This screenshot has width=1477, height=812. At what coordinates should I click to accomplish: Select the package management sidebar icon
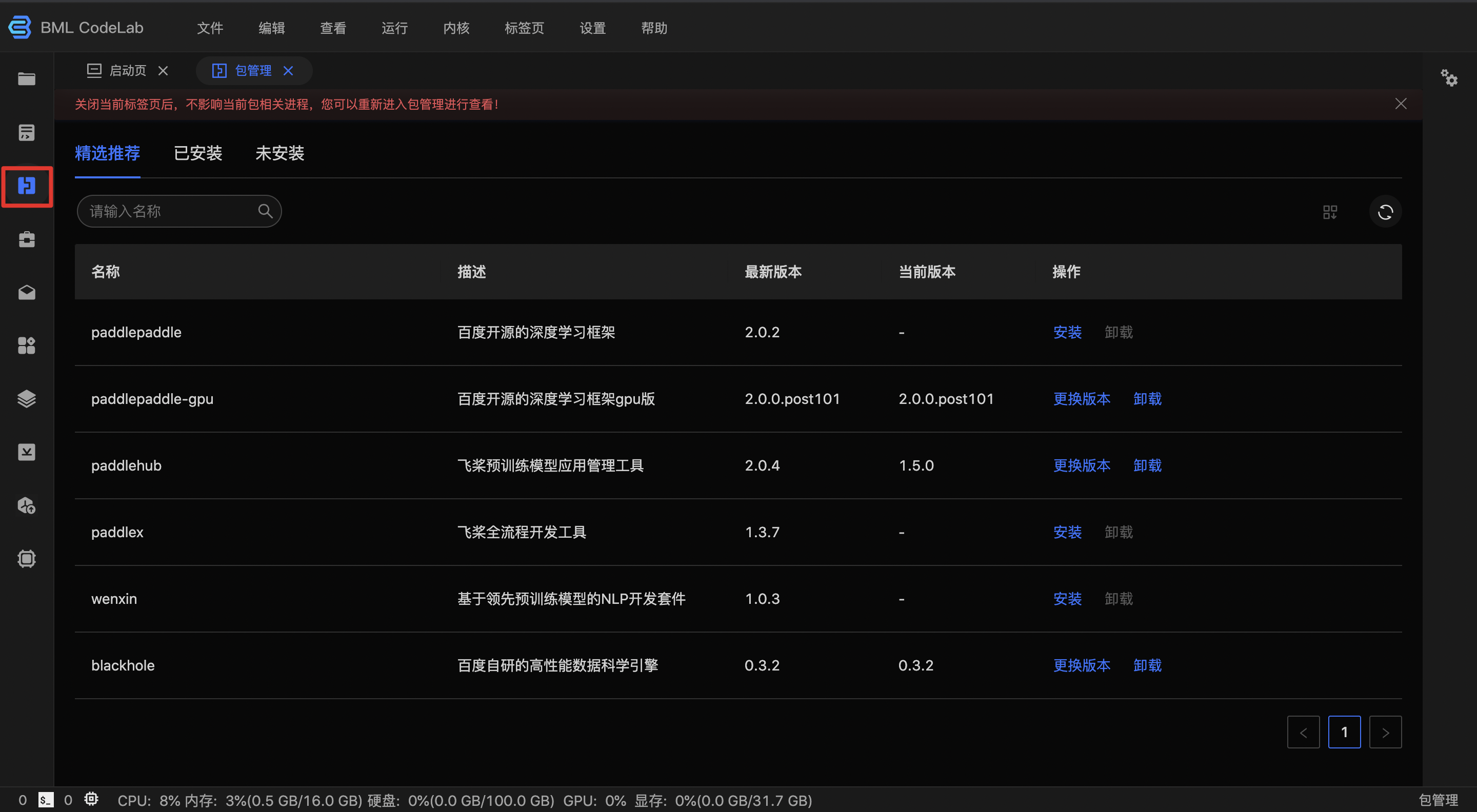26,186
